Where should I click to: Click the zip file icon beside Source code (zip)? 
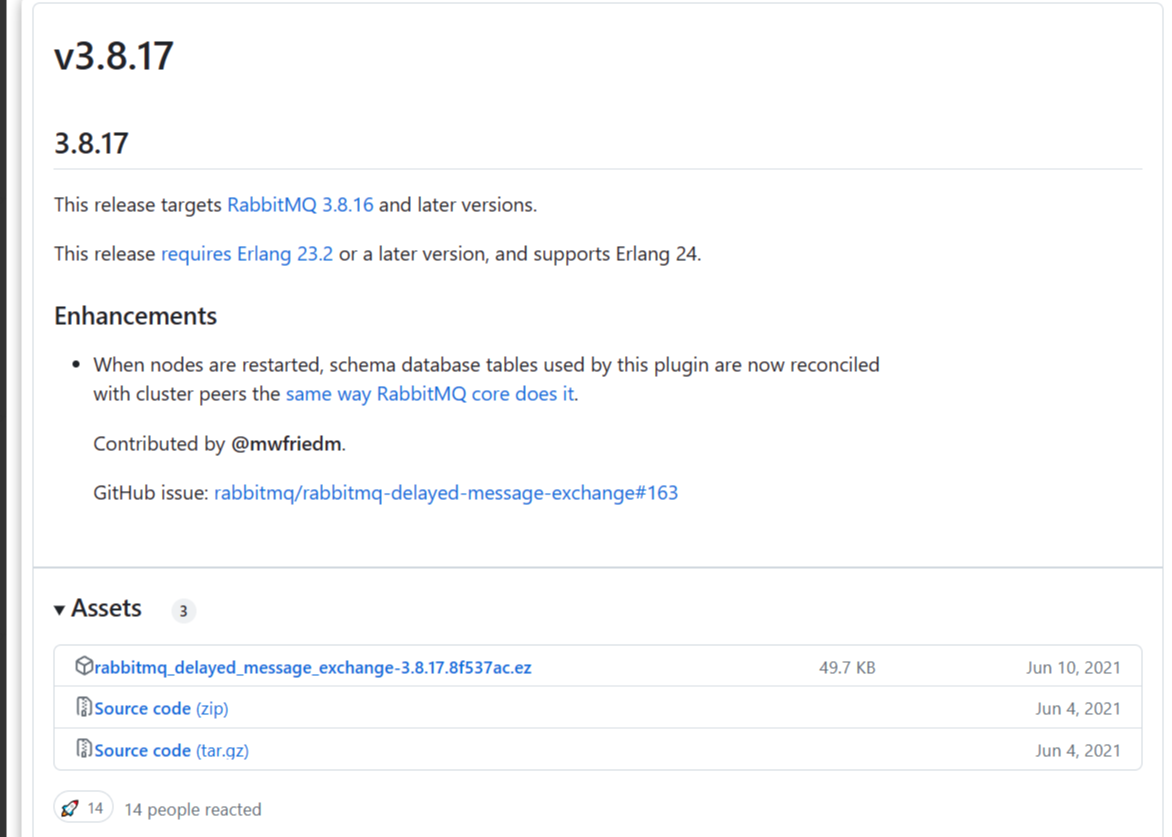[x=84, y=708]
